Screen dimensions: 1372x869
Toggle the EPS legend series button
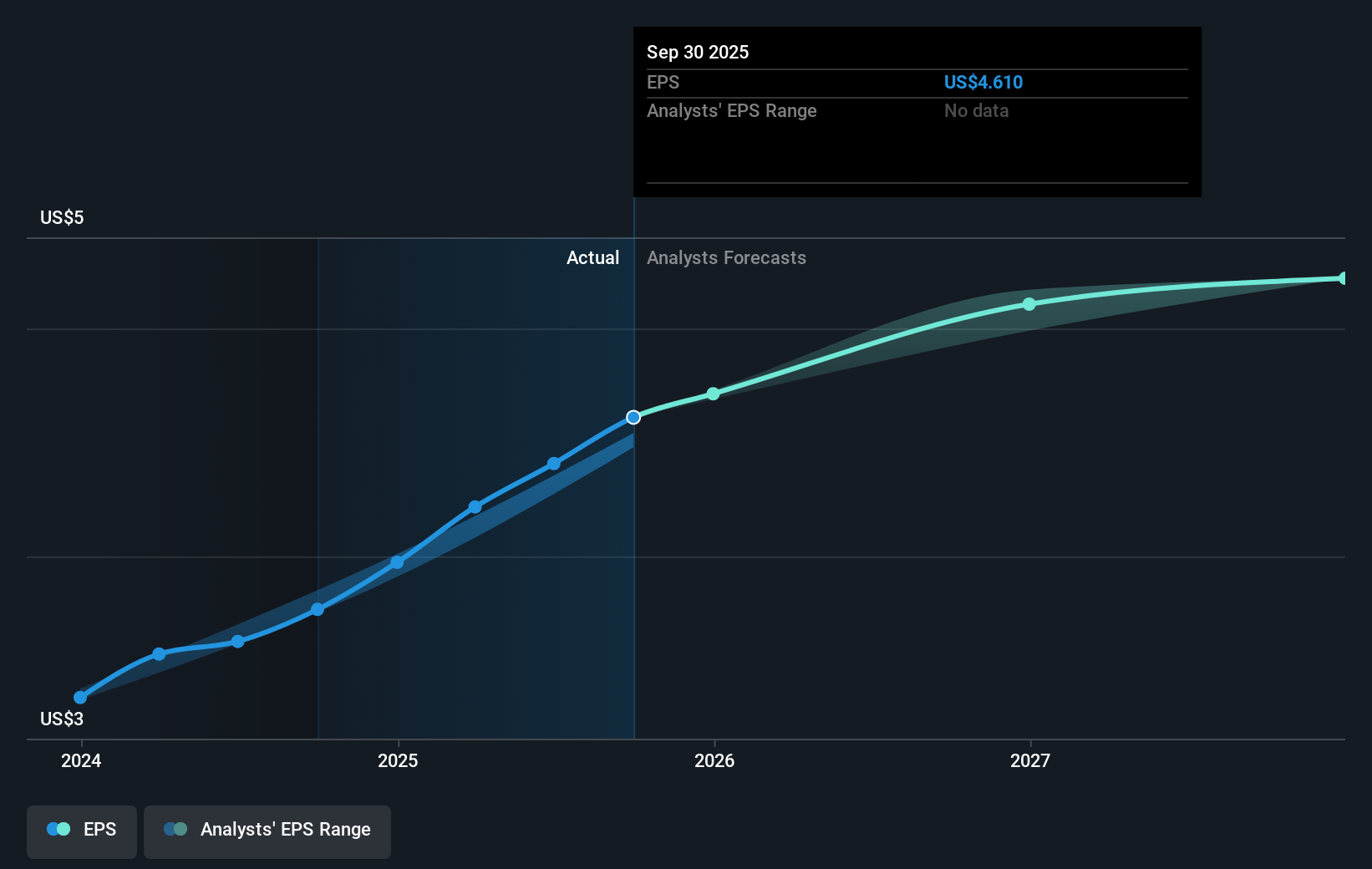click(x=82, y=831)
